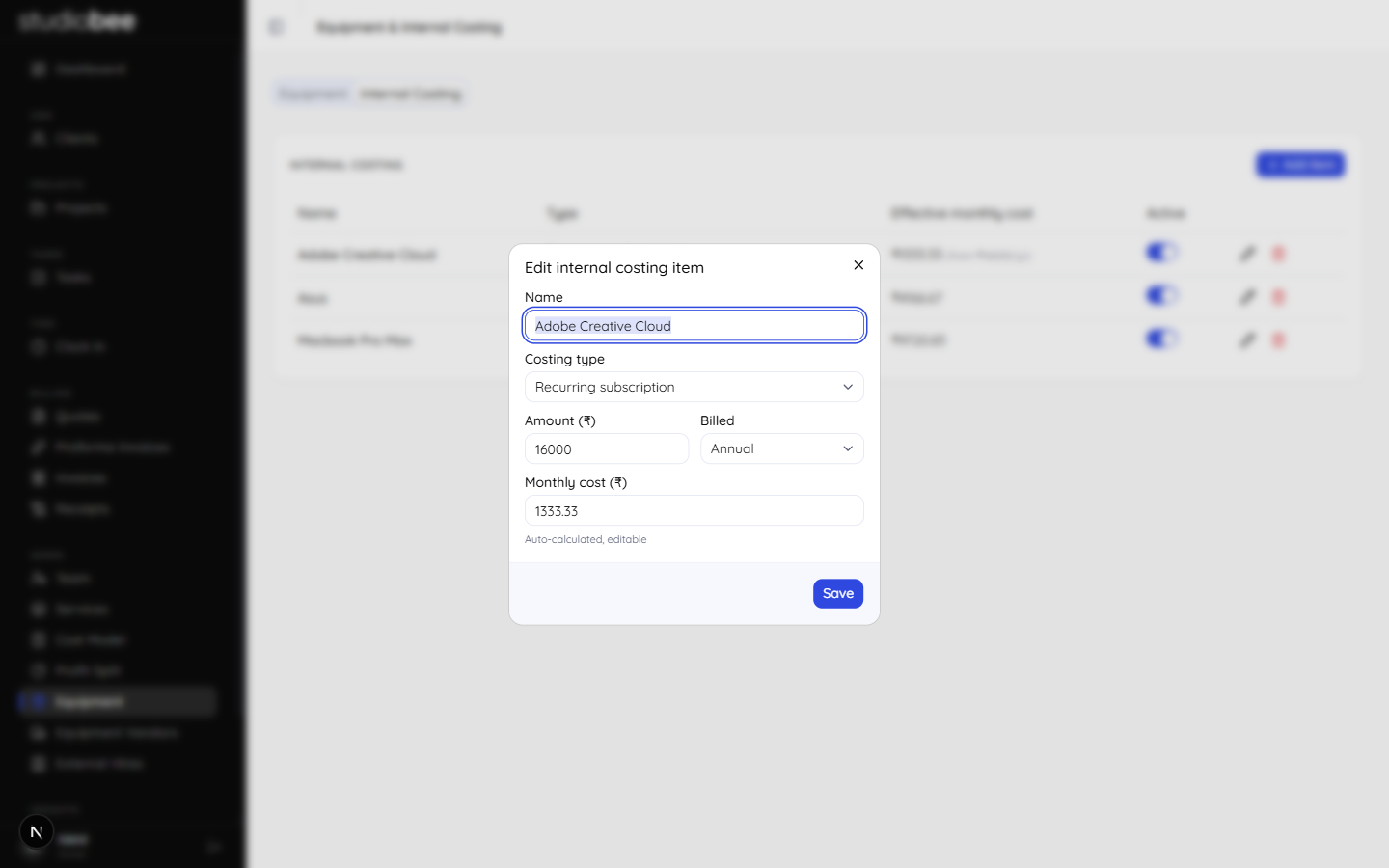
Task: Switch to the Equipment tab
Action: pyautogui.click(x=313, y=94)
